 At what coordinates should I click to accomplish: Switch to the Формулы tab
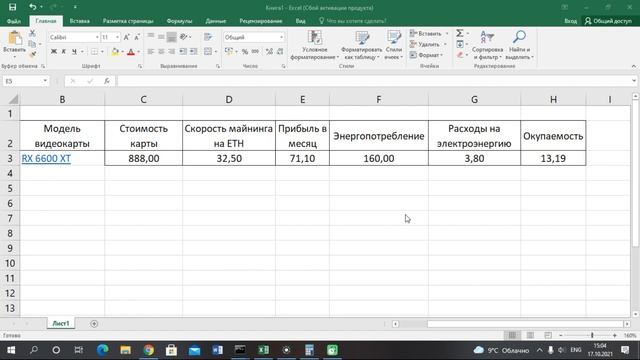tap(179, 21)
